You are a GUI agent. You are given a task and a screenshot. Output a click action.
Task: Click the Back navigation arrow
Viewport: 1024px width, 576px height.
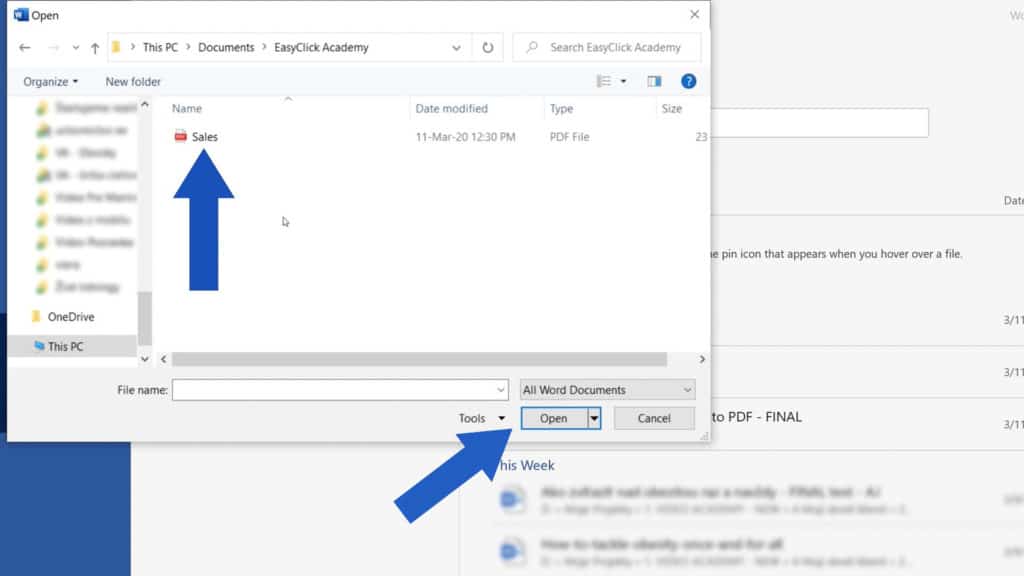tap(24, 47)
